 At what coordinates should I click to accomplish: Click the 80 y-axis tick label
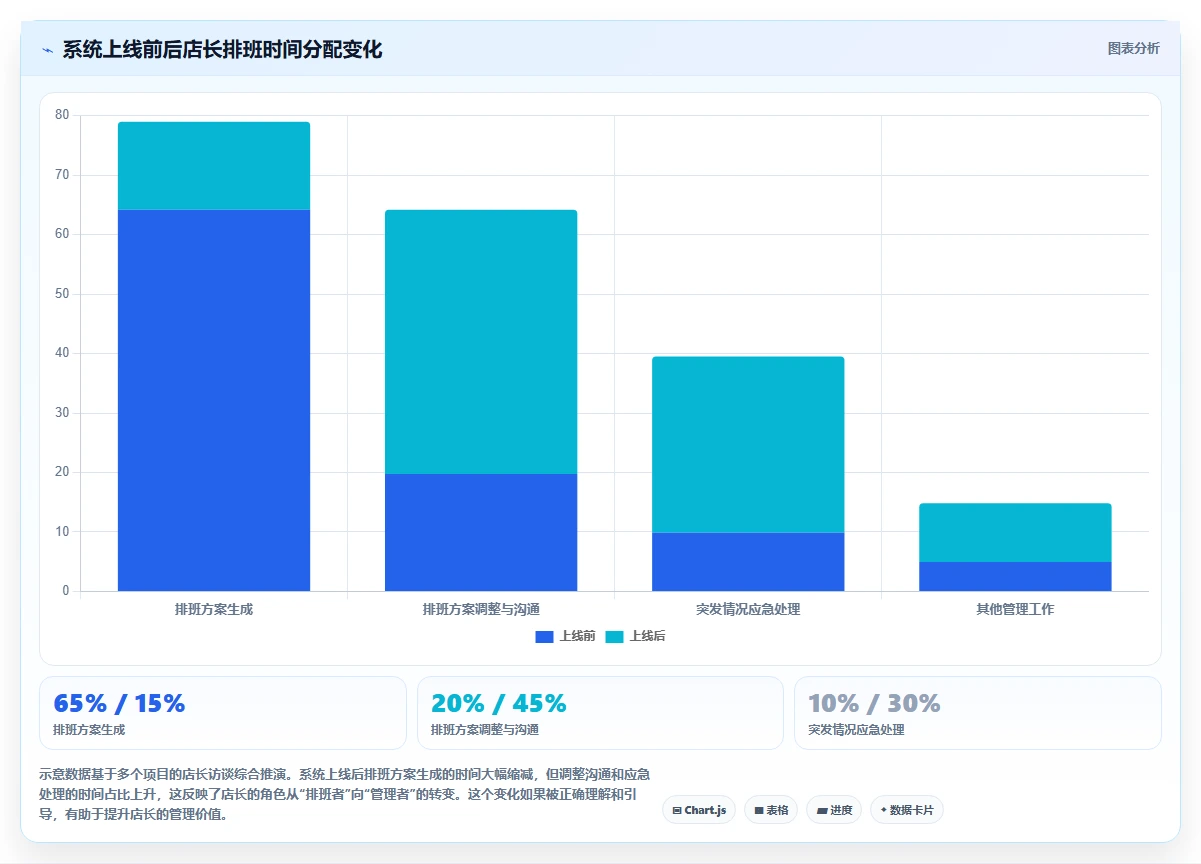tap(62, 115)
